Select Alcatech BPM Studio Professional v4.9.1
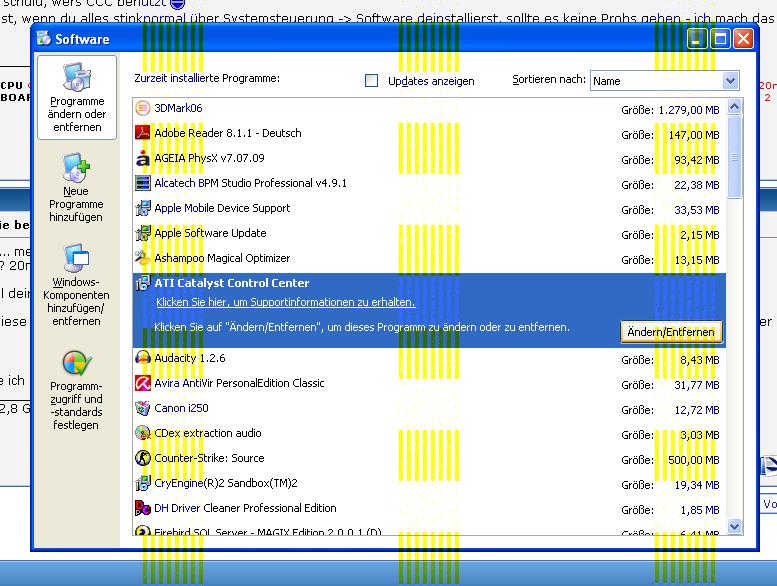This screenshot has width=777, height=586. point(429,183)
